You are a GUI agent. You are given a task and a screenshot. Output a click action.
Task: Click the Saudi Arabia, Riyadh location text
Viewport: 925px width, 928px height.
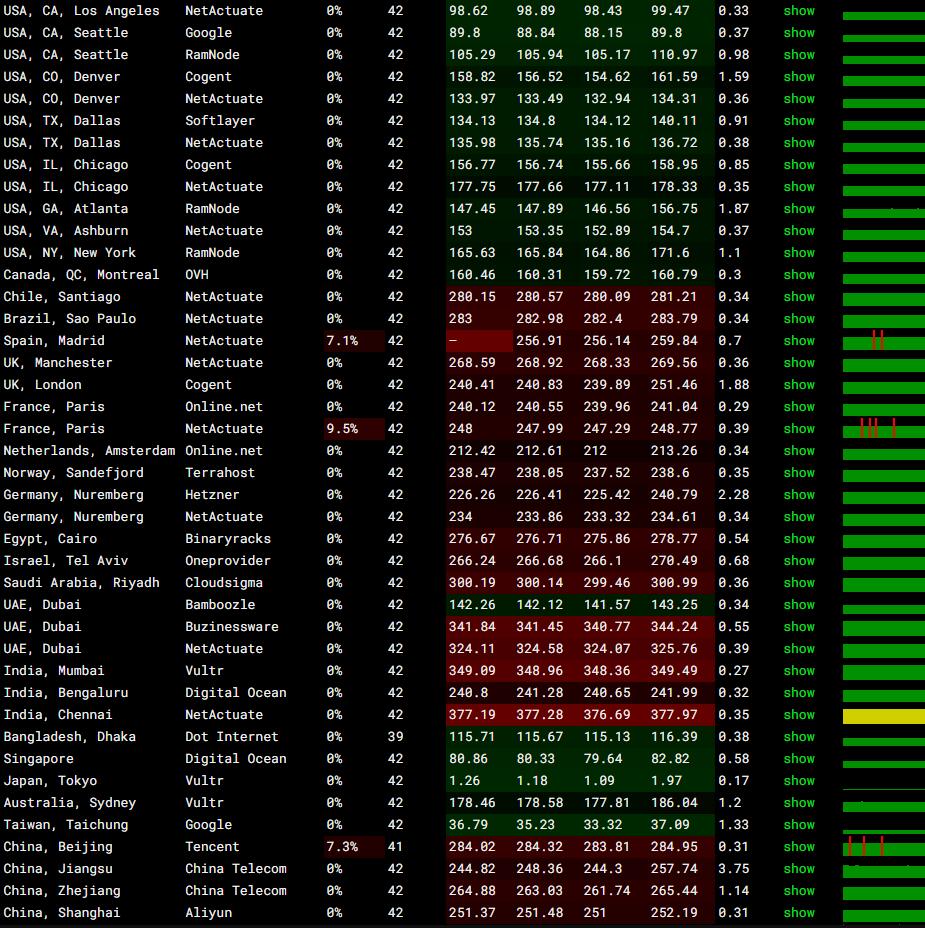(82, 582)
